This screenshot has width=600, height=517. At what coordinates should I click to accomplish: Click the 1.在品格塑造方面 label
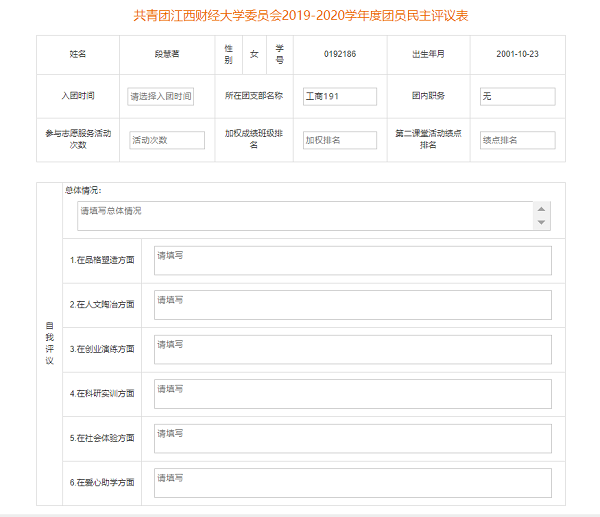coord(102,260)
